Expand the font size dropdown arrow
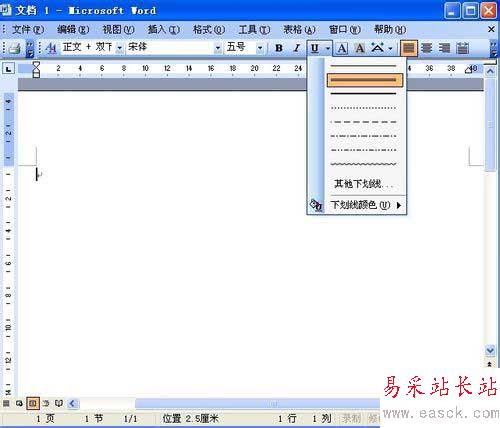This screenshot has width=500, height=428. point(260,49)
